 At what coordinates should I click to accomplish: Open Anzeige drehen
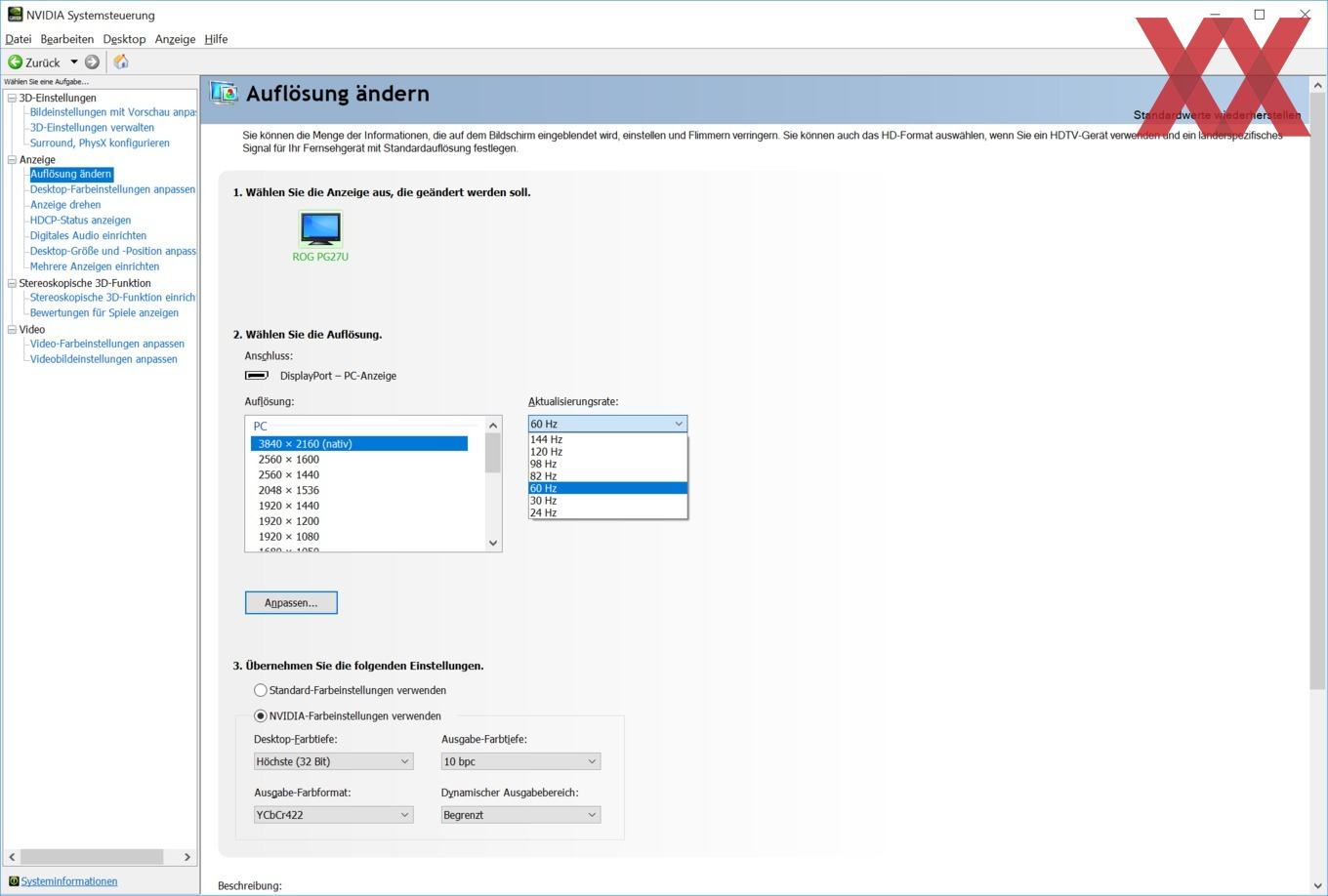click(x=65, y=205)
